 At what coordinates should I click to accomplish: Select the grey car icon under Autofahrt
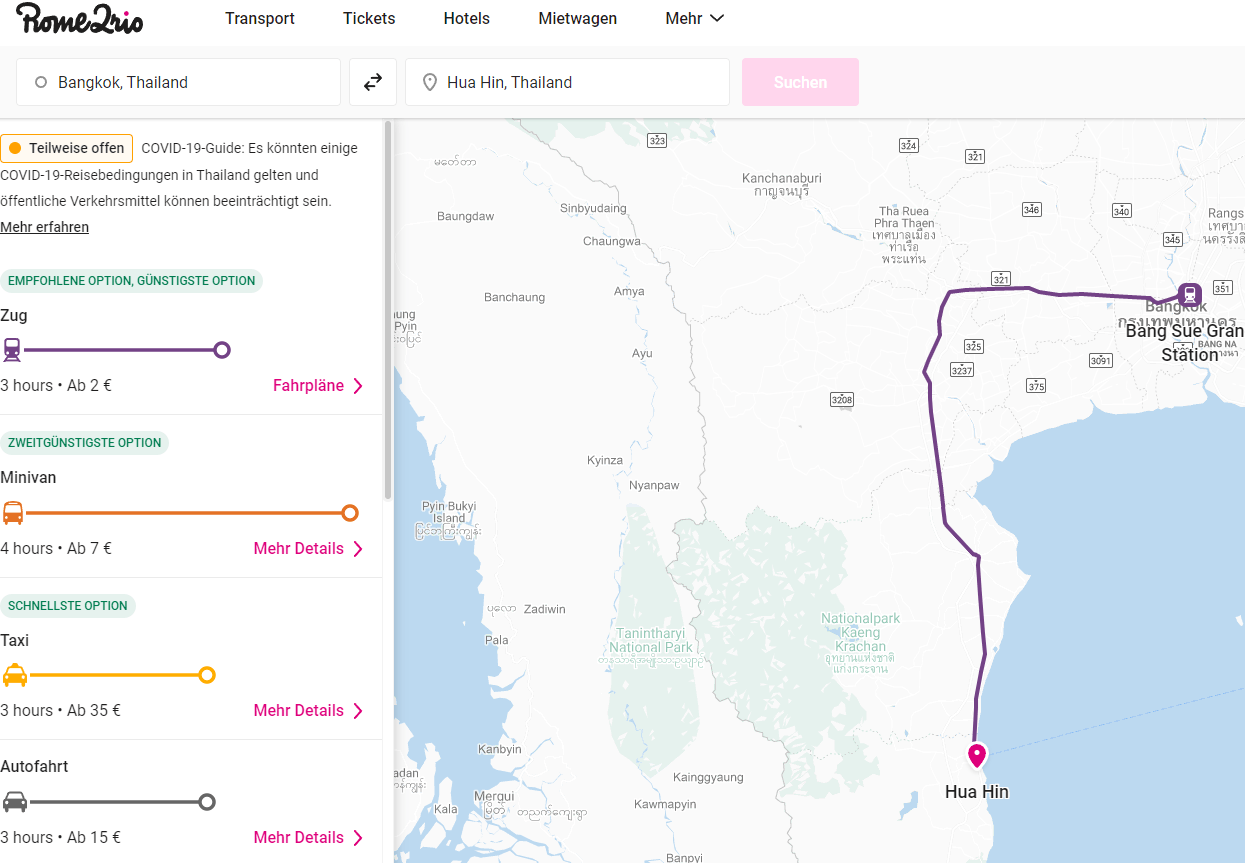(x=15, y=801)
